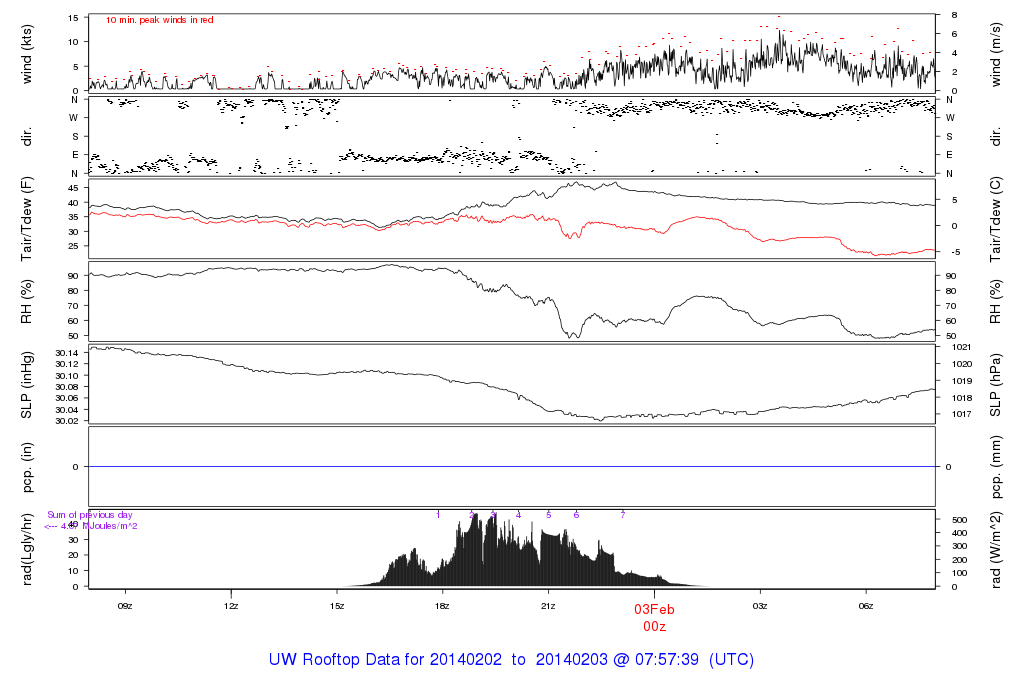Click the UW Rooftop Data title text
This screenshot has height=700, width=1024.
click(x=511, y=660)
